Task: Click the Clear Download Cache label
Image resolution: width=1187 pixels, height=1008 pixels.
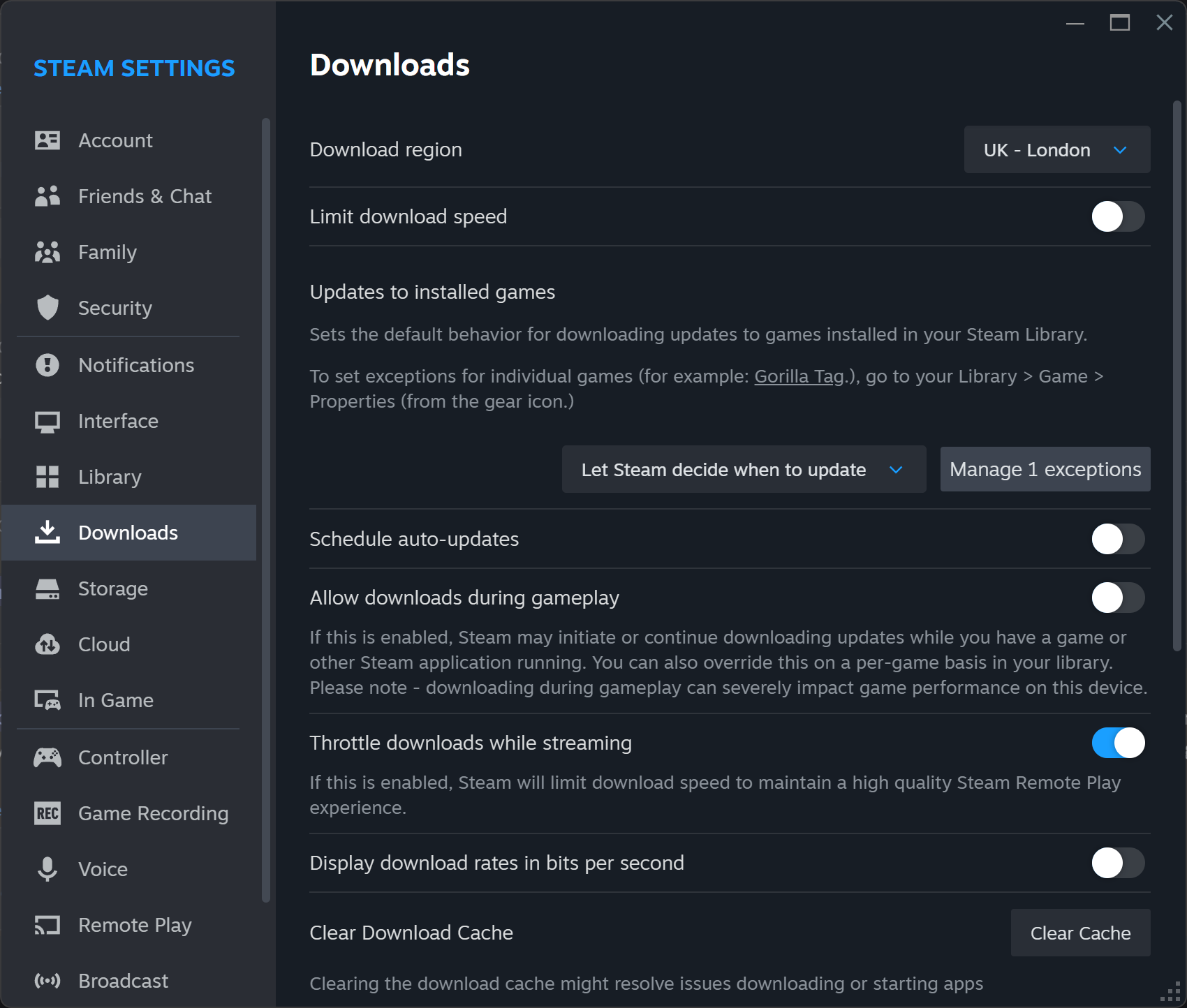Action: (x=411, y=933)
